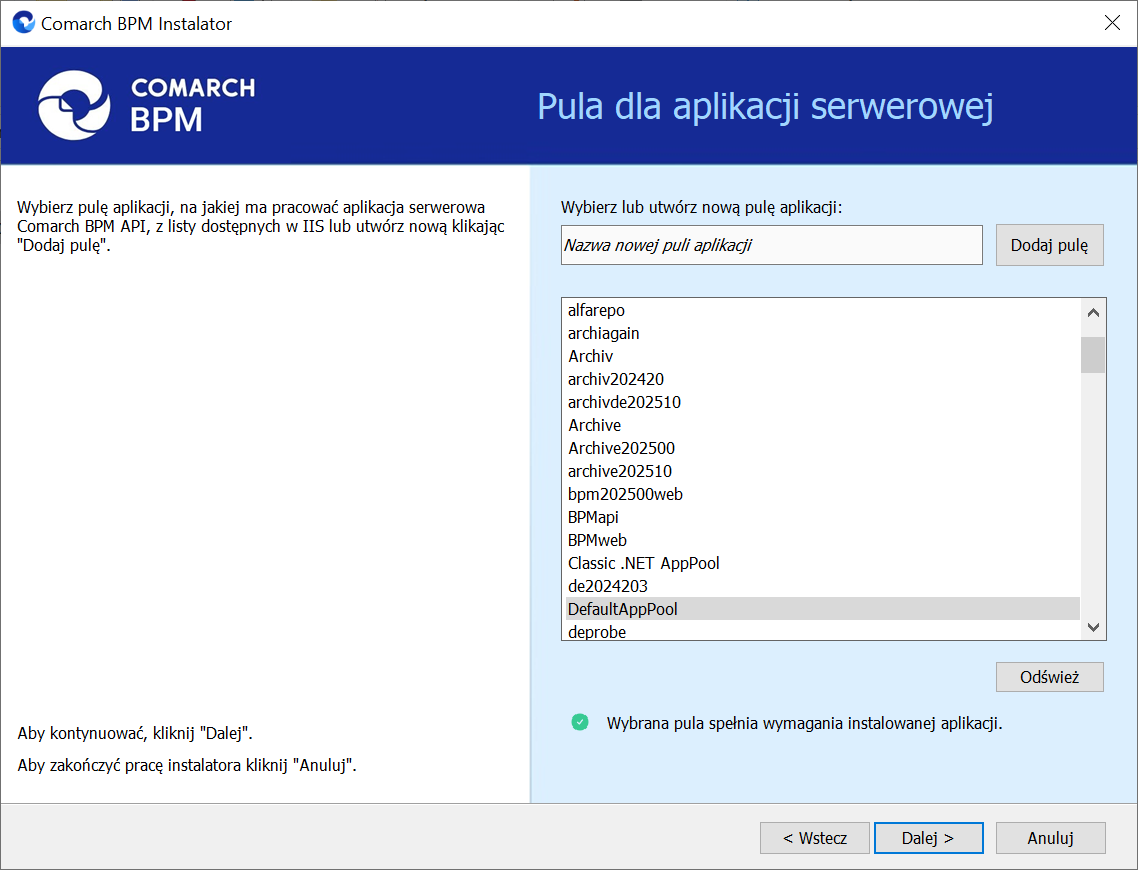Select the archivde202510 pool

823,402
